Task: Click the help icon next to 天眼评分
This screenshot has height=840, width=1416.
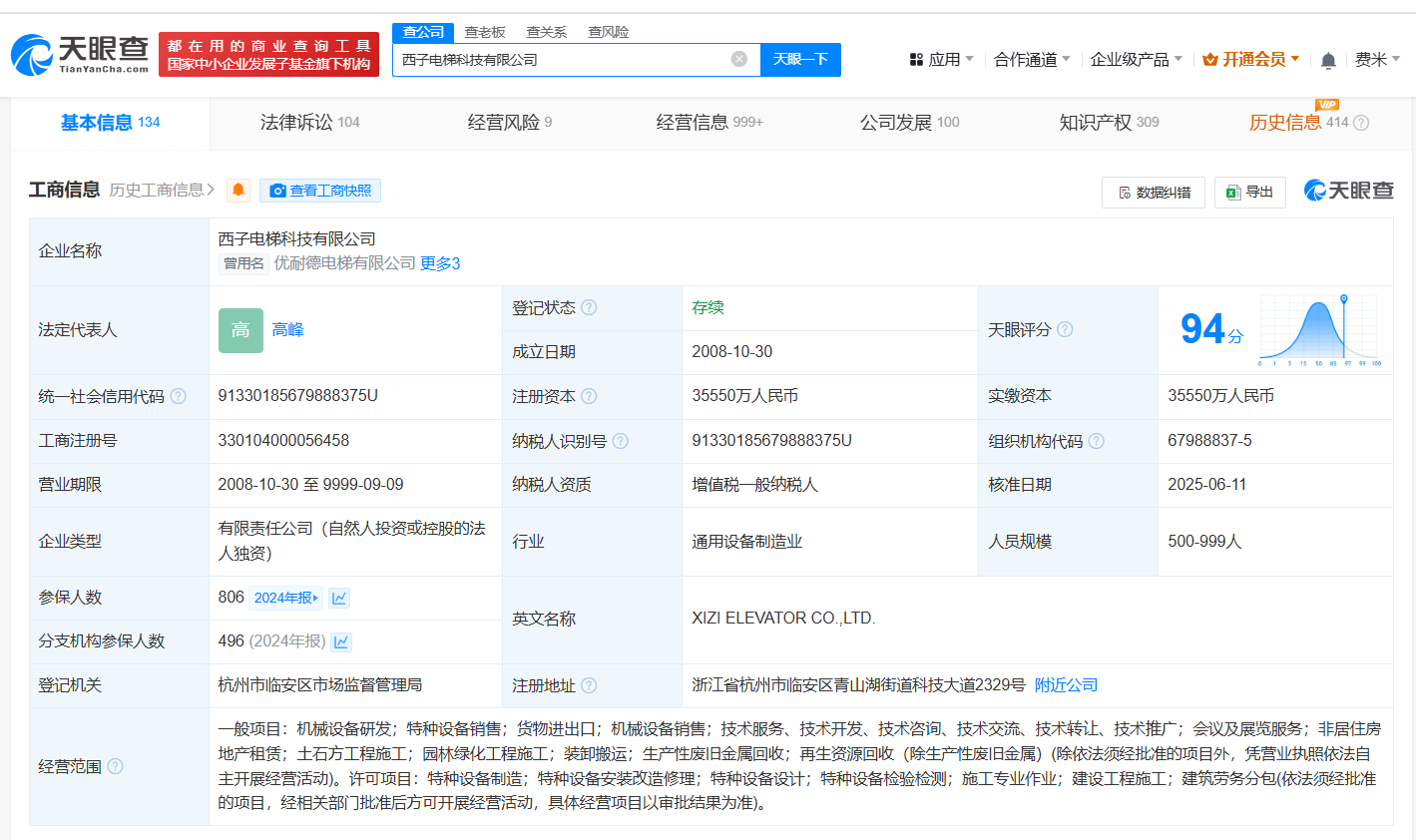Action: (1065, 329)
